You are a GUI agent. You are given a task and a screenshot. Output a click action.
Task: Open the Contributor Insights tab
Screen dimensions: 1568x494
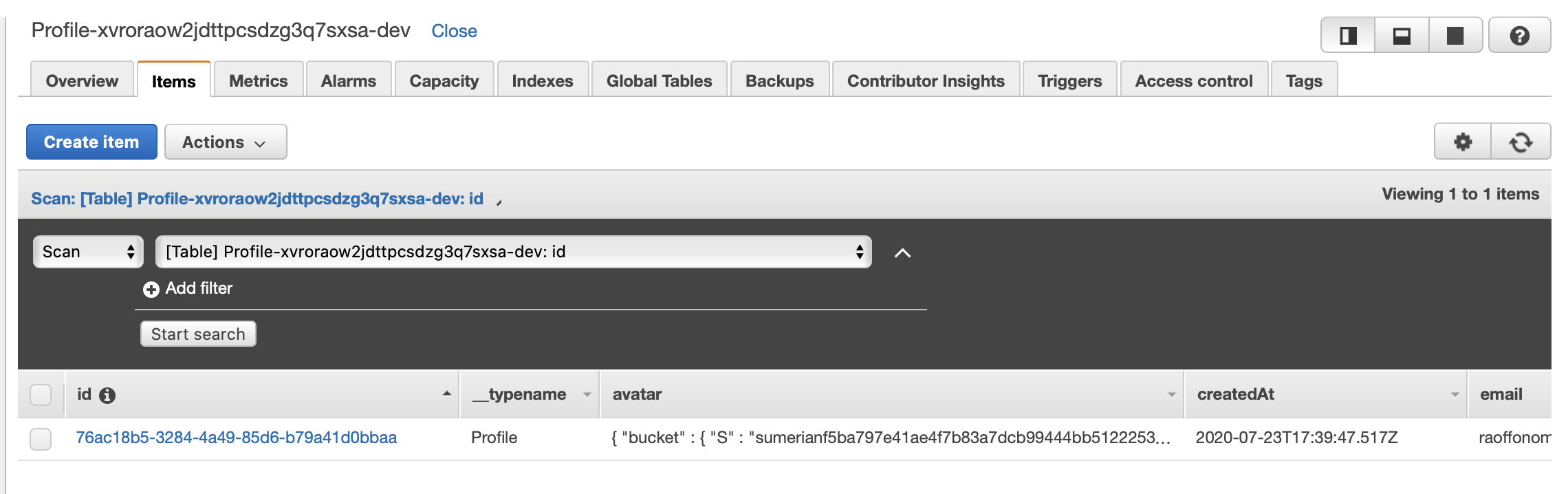pyautogui.click(x=926, y=80)
